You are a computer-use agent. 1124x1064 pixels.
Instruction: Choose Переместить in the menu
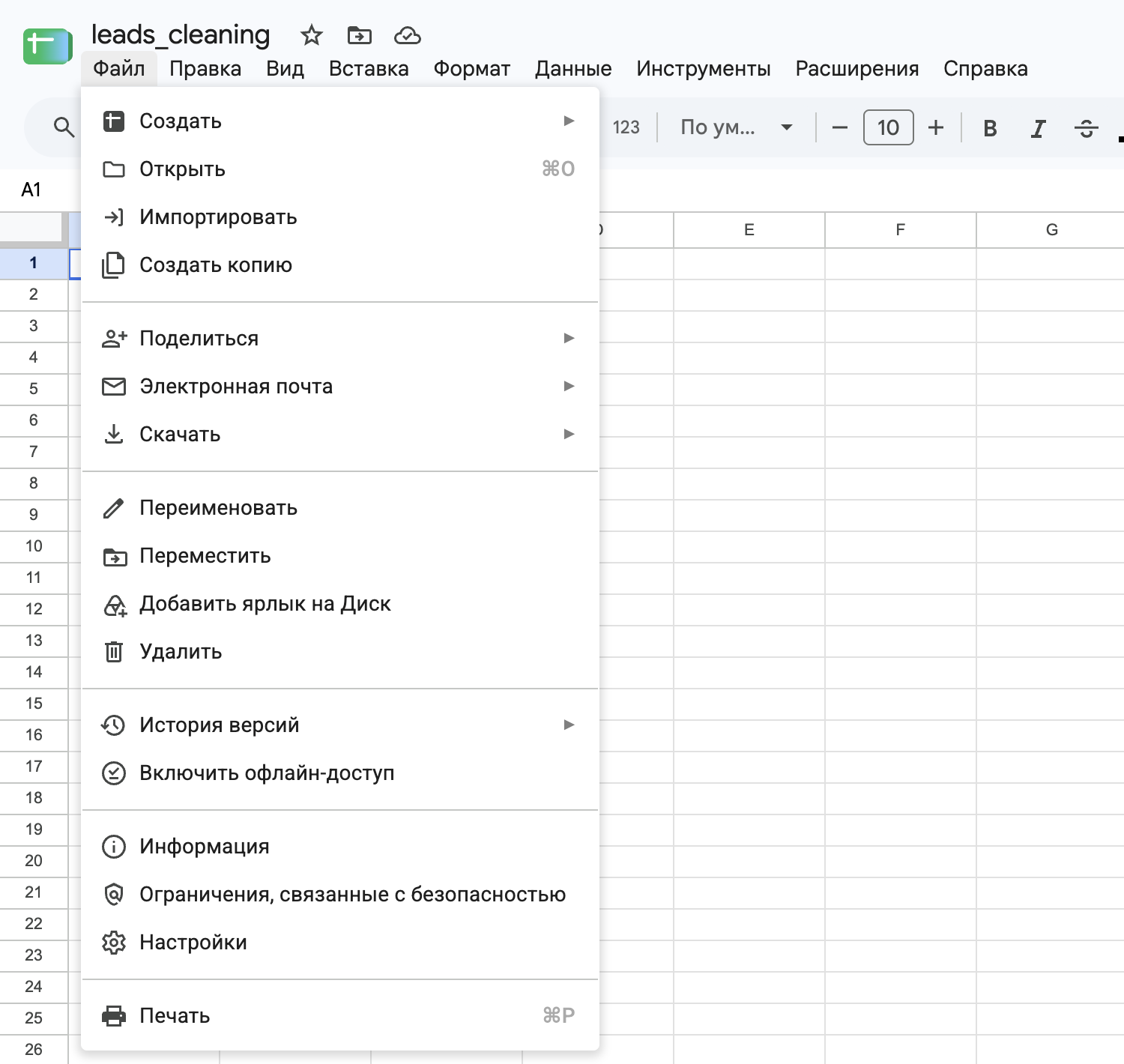[340, 556]
